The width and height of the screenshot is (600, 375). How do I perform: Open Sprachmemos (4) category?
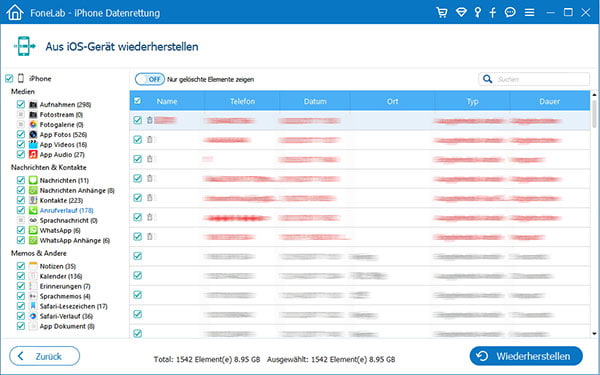point(65,296)
